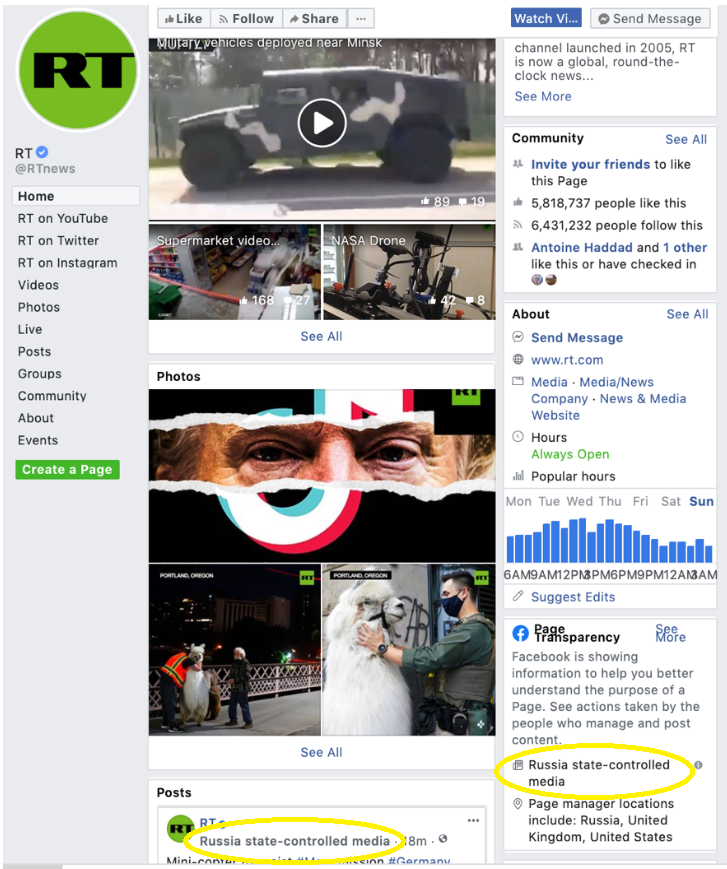
Task: Click Invite your friends link
Action: (x=590, y=164)
